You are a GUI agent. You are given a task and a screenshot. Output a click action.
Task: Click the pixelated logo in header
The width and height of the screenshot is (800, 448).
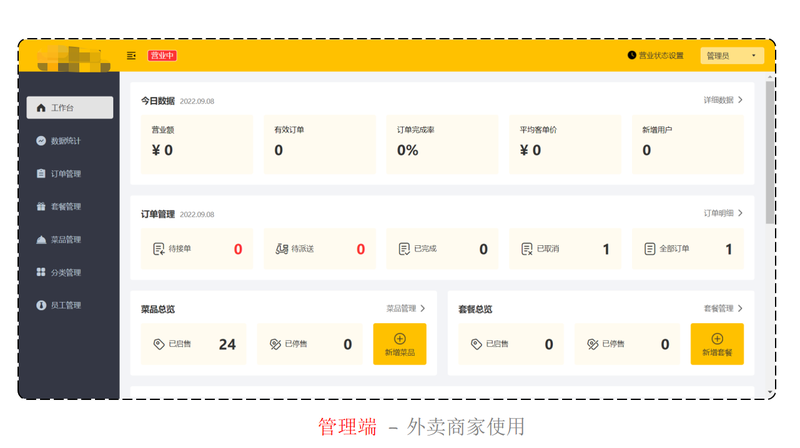(x=73, y=58)
